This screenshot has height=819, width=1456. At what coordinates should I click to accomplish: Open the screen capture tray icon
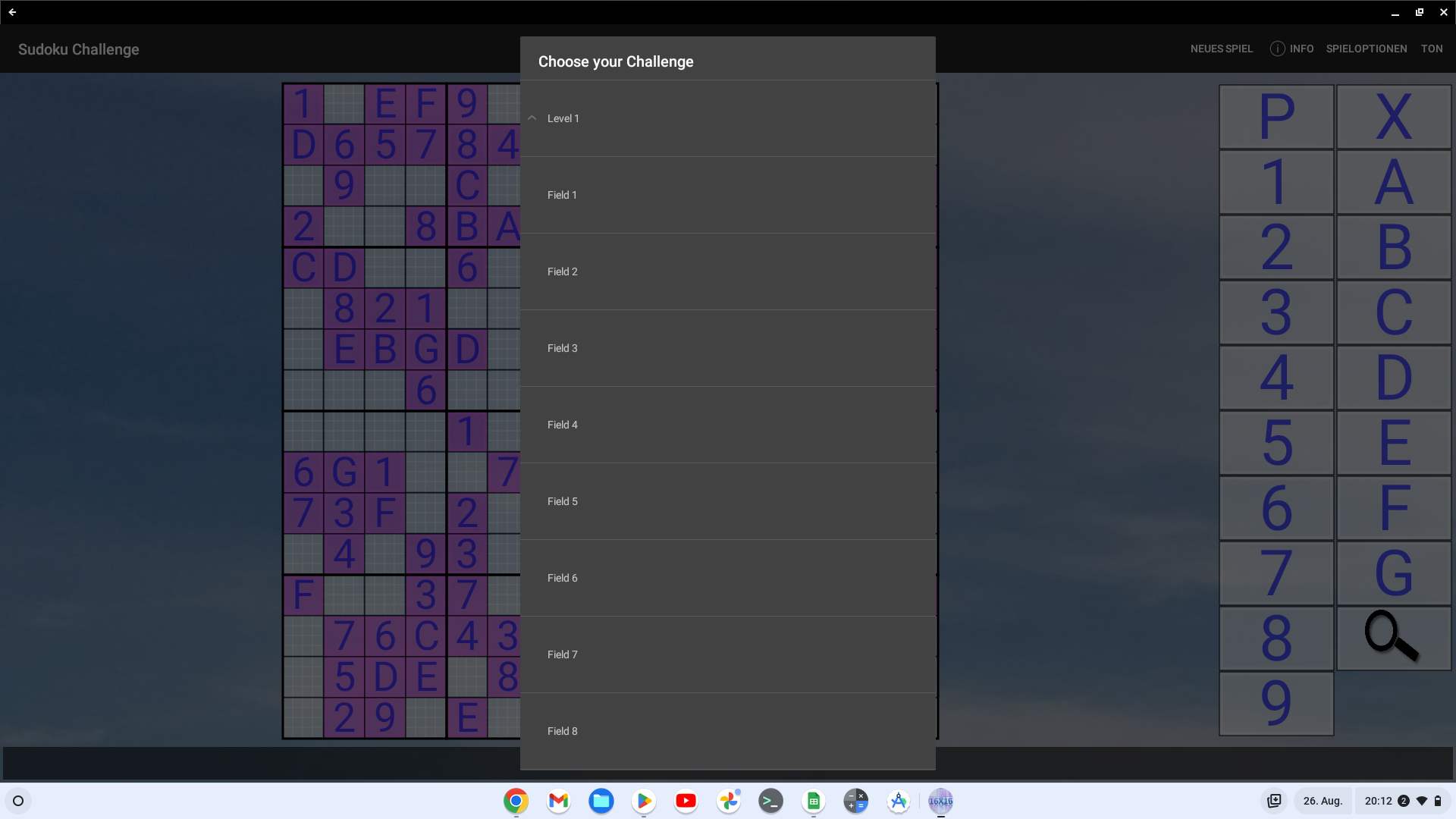1274,801
